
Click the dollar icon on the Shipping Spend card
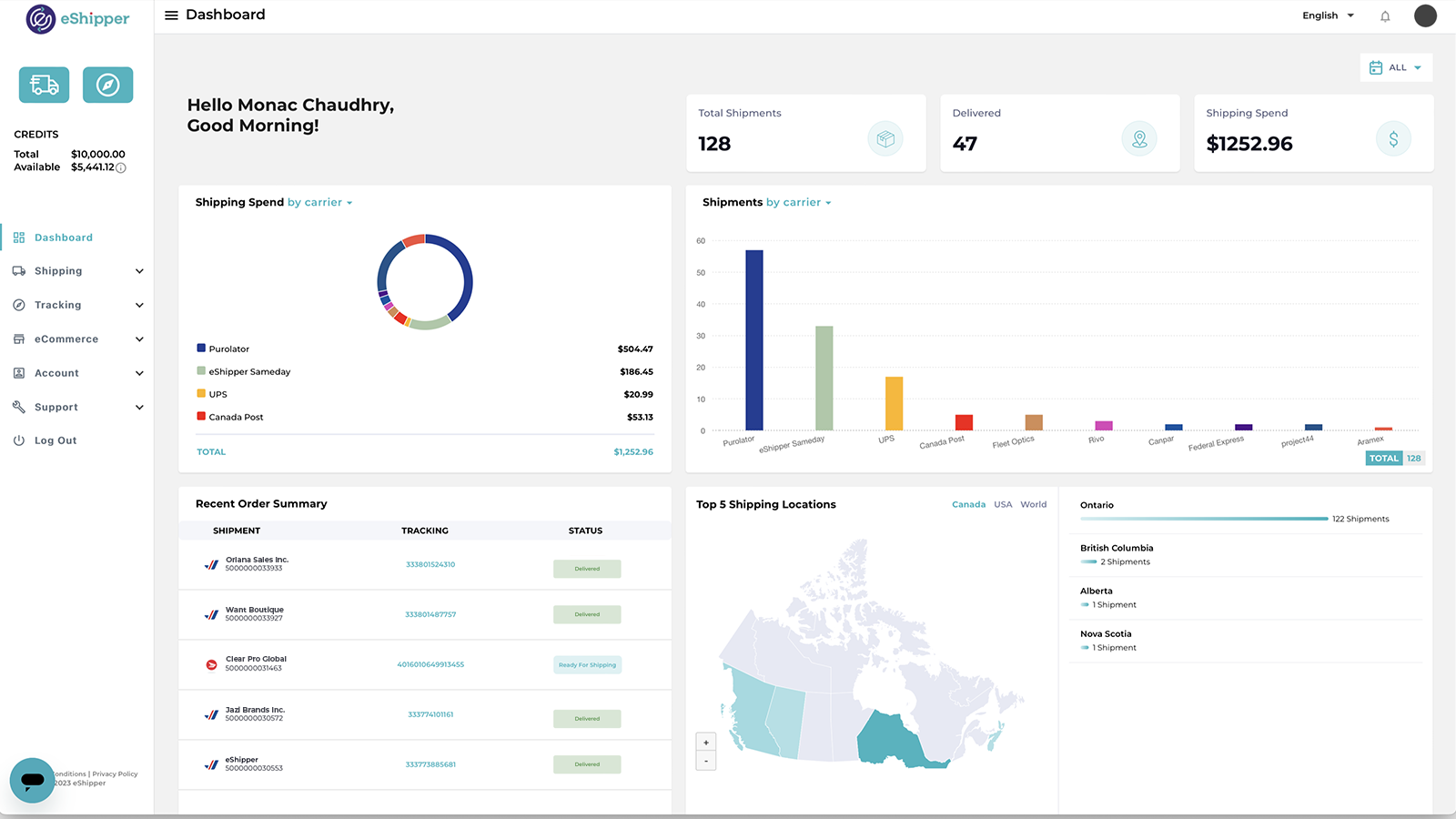coord(1392,138)
